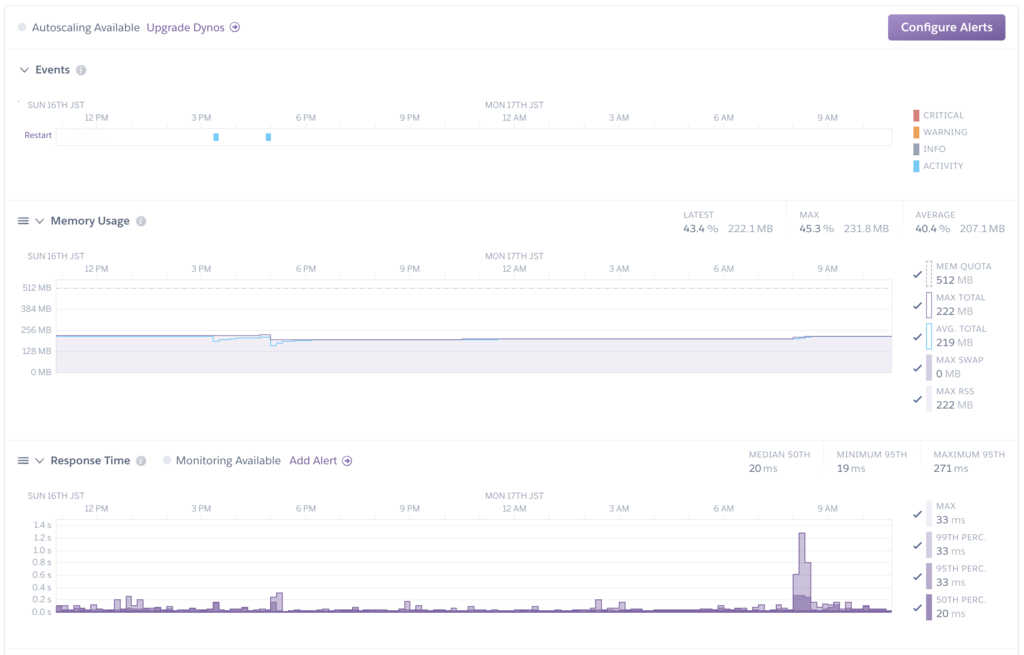Click the AVERAGE 207.1 MB memory value
The width and height of the screenshot is (1024, 655).
(982, 229)
